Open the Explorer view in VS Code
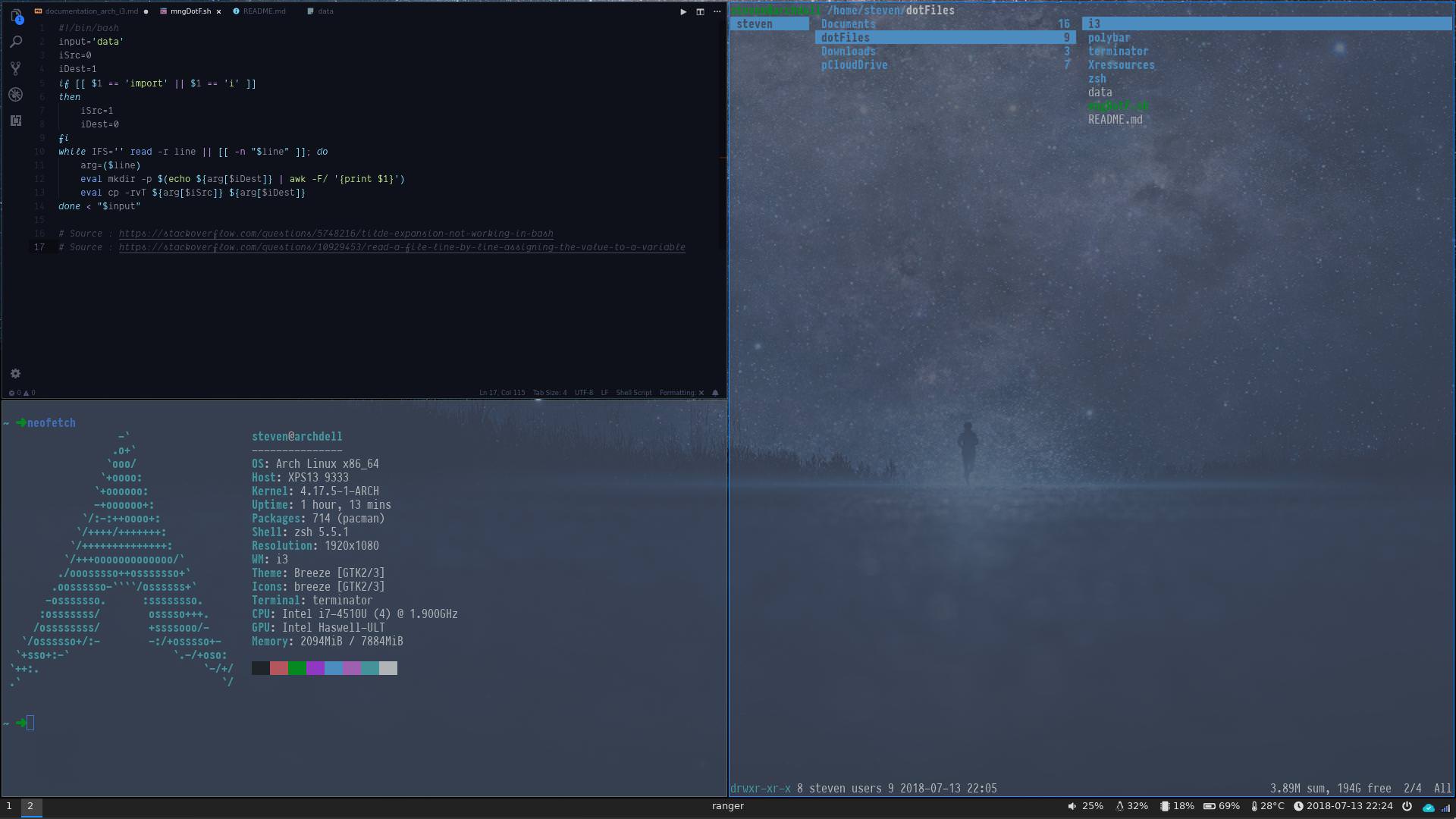The width and height of the screenshot is (1456, 819). (x=16, y=16)
